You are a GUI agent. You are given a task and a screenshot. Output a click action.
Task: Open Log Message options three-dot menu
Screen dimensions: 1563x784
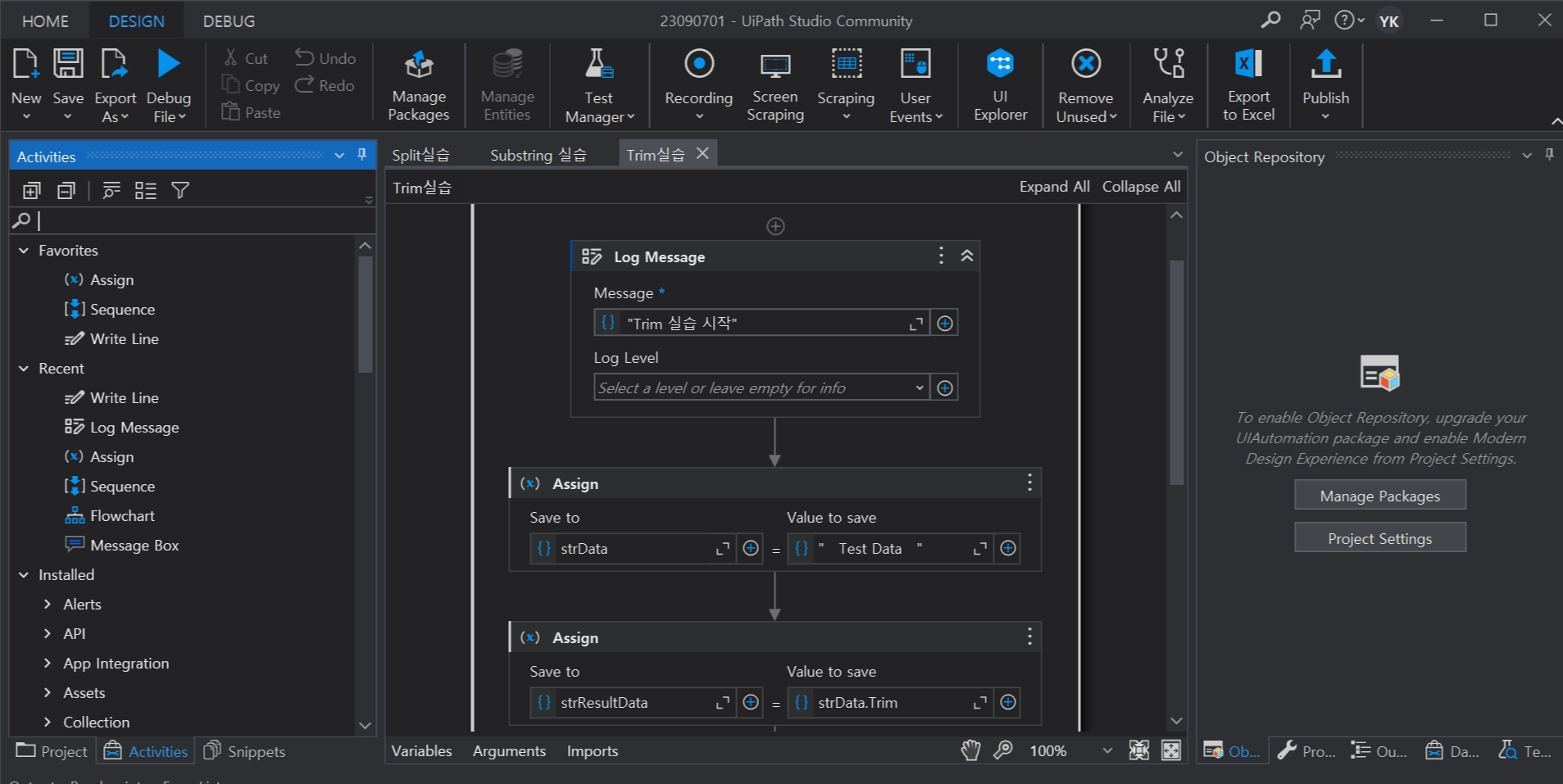[941, 256]
